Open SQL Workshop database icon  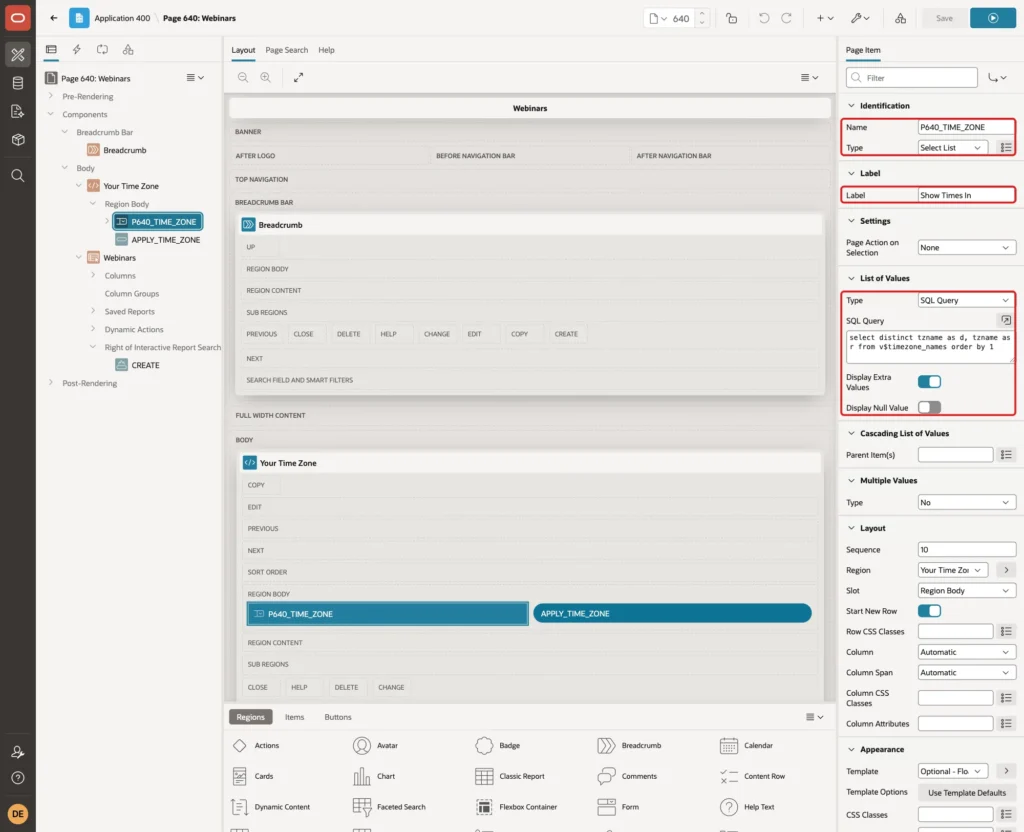tap(18, 83)
